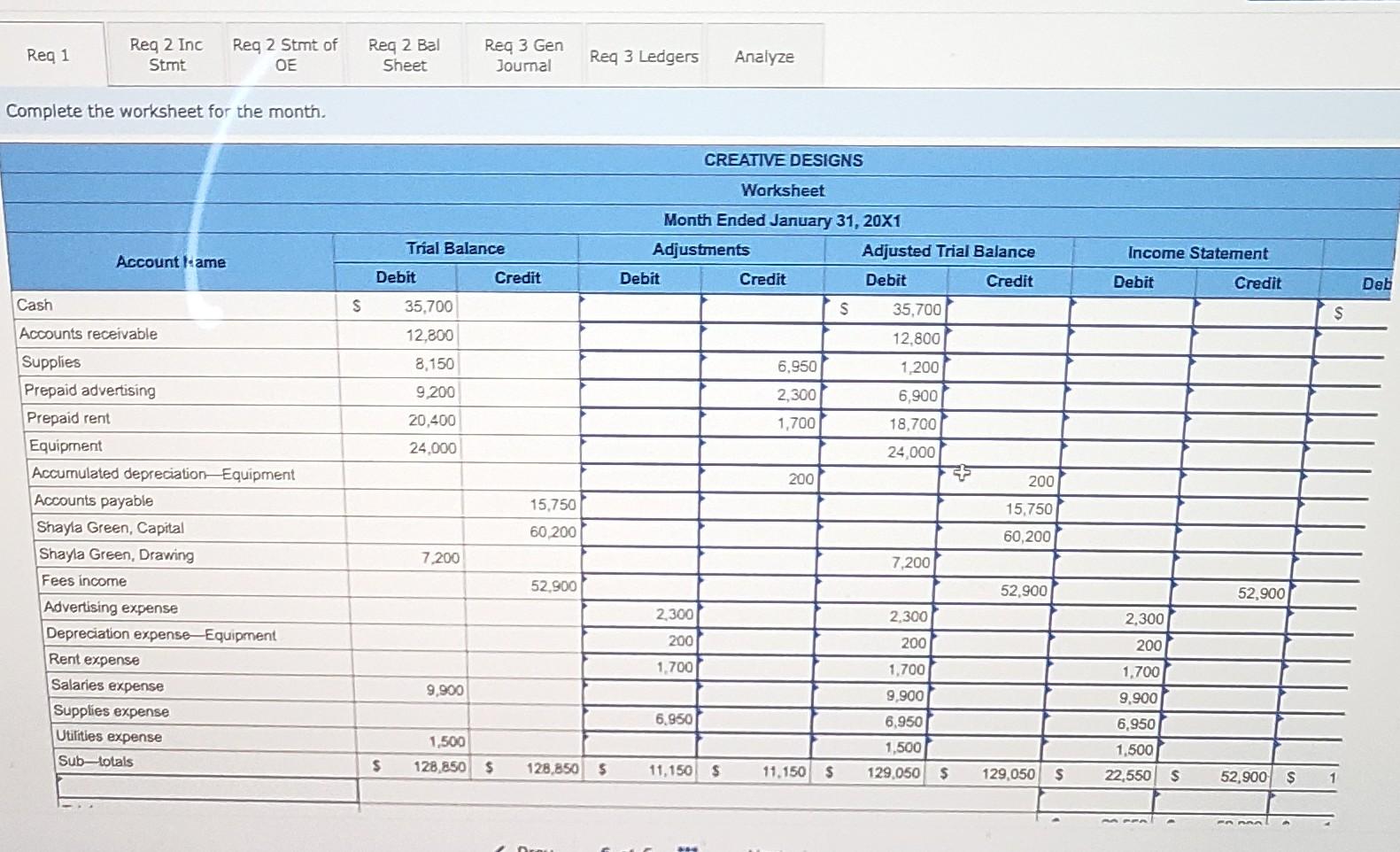Click Prepaid advertising adjusted debit cell 6,900
Image resolution: width=1400 pixels, height=852 pixels.
tap(882, 395)
